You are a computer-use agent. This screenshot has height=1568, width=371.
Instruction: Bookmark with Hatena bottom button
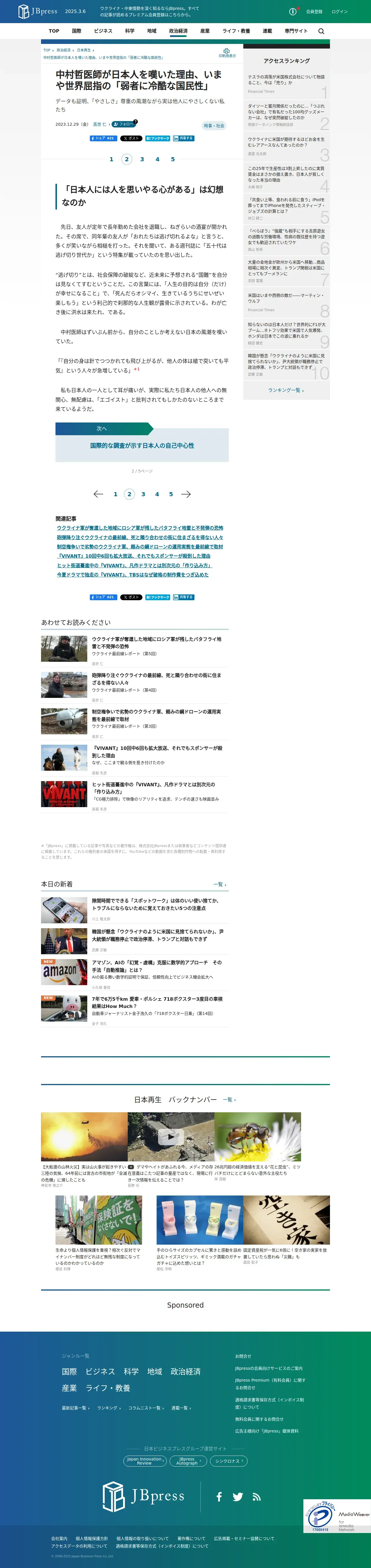coord(157,597)
